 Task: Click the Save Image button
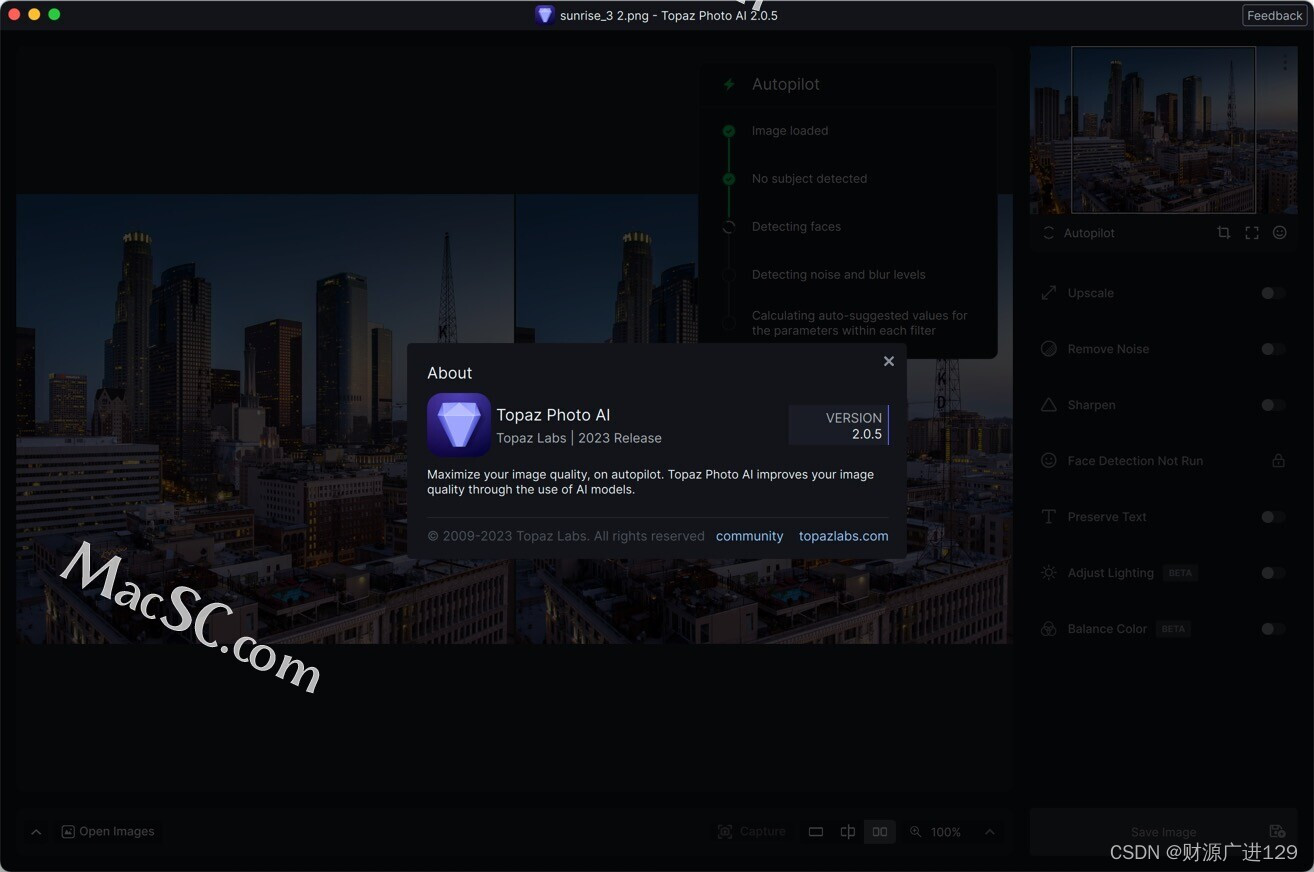1163,832
